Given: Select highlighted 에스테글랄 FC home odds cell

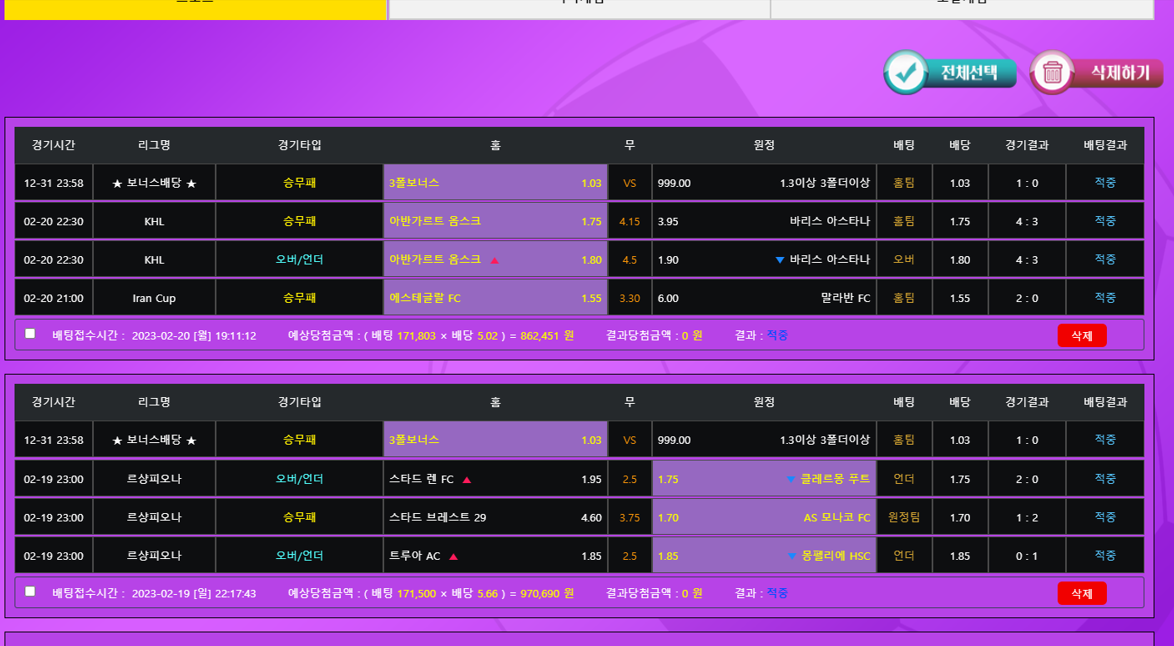Looking at the screenshot, I should [495, 298].
